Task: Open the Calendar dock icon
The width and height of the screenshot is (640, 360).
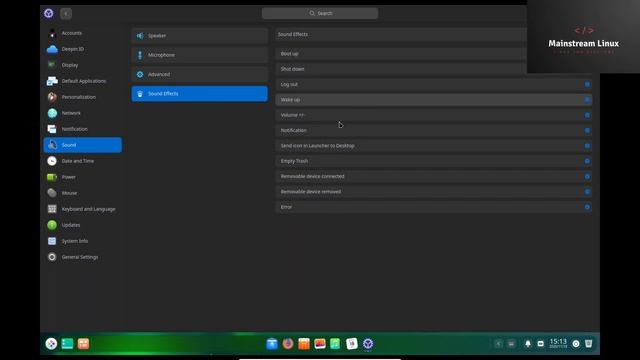Action: [x=352, y=344]
